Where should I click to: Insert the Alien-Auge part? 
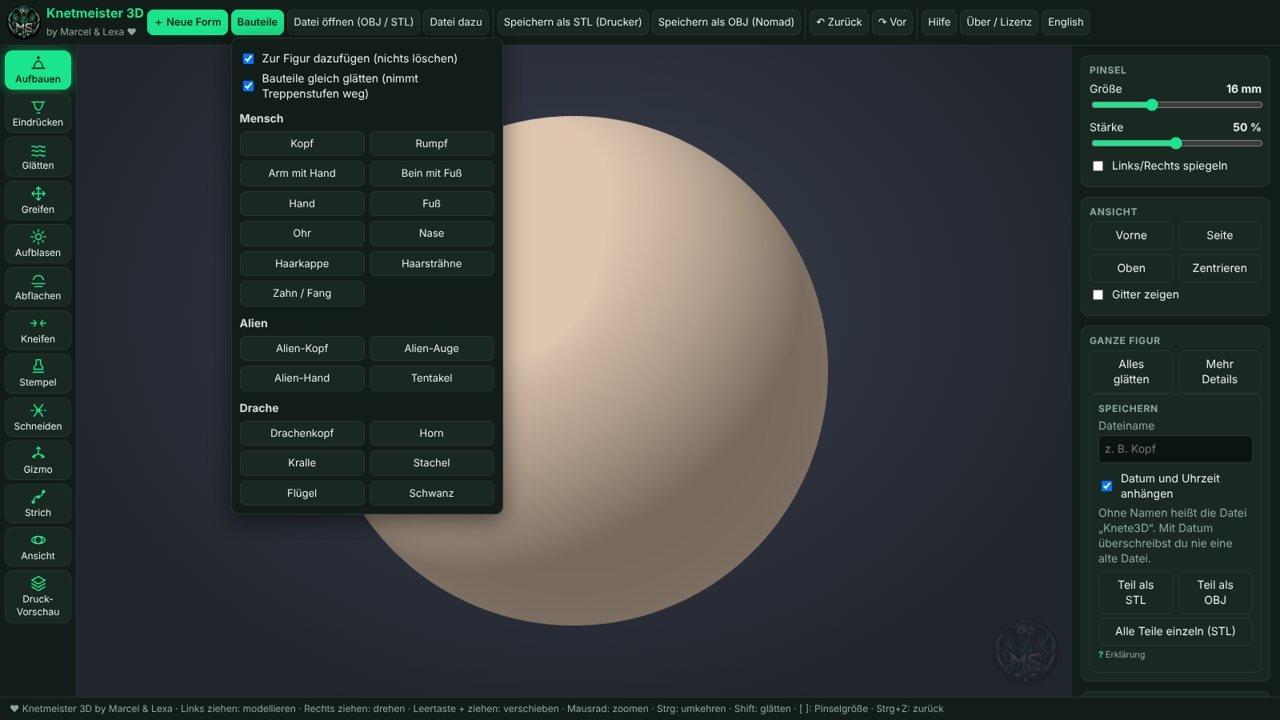point(432,348)
